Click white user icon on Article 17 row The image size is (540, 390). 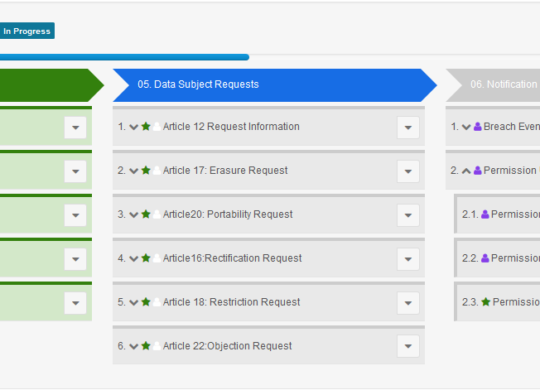pos(157,171)
